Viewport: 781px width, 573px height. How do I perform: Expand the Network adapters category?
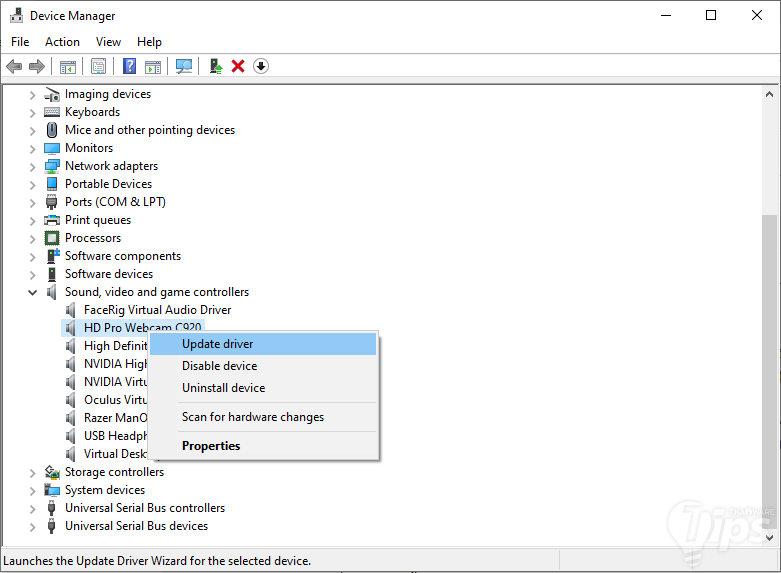click(x=32, y=166)
